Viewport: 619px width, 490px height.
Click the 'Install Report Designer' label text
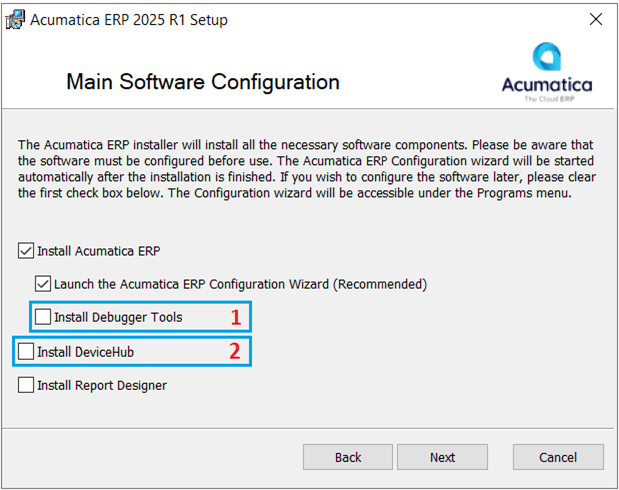102,385
